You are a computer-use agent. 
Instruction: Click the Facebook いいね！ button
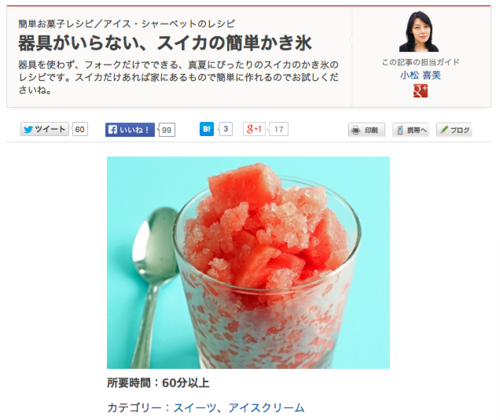pos(130,130)
